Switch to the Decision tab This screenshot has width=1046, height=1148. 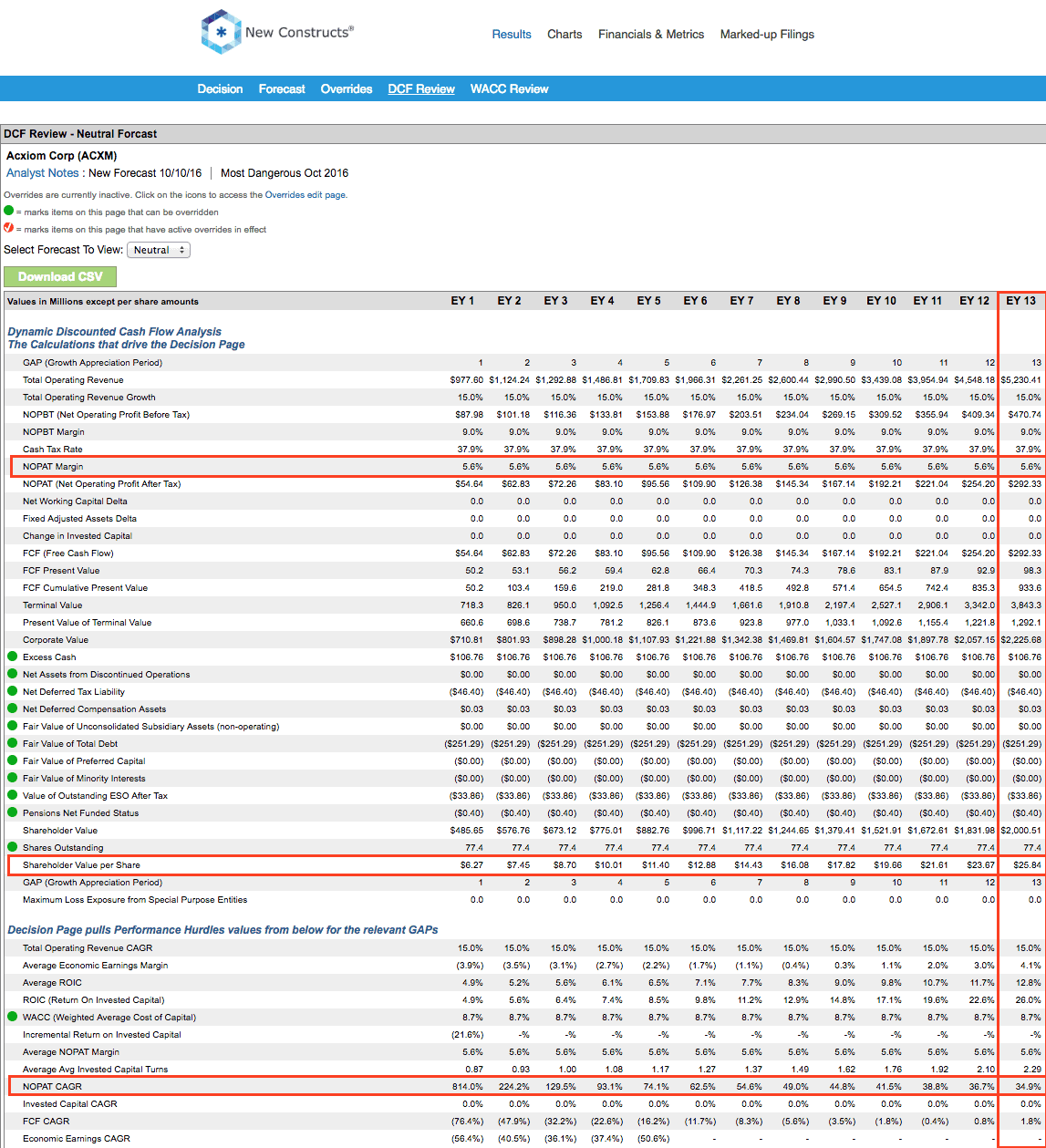click(220, 88)
